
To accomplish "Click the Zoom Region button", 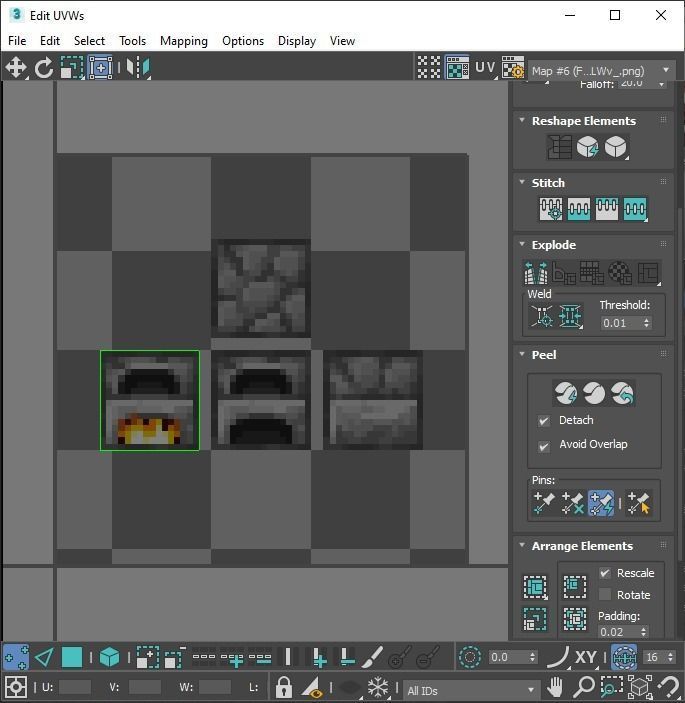I will click(611, 687).
